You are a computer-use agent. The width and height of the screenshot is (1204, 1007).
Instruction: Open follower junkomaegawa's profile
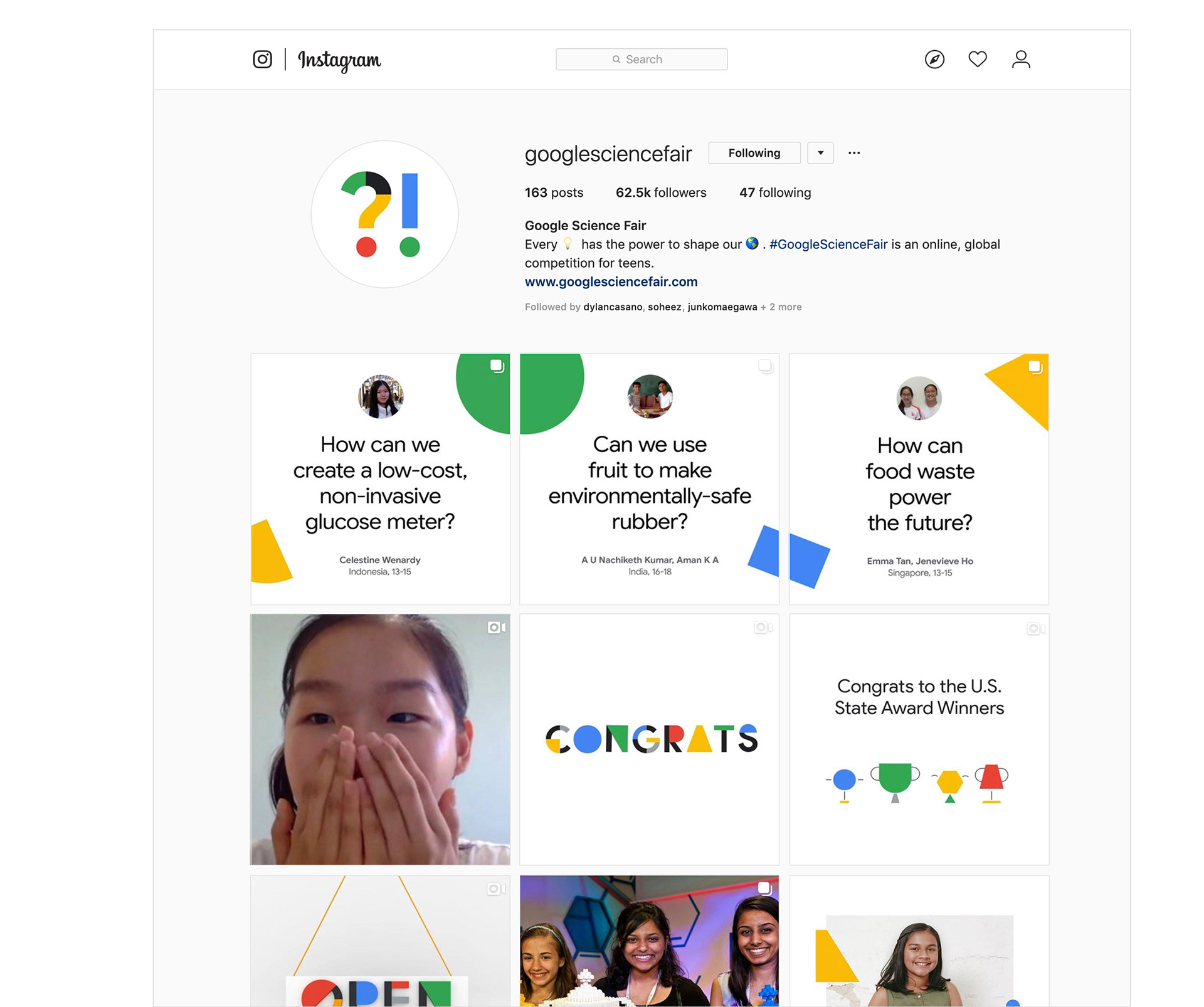tap(722, 307)
